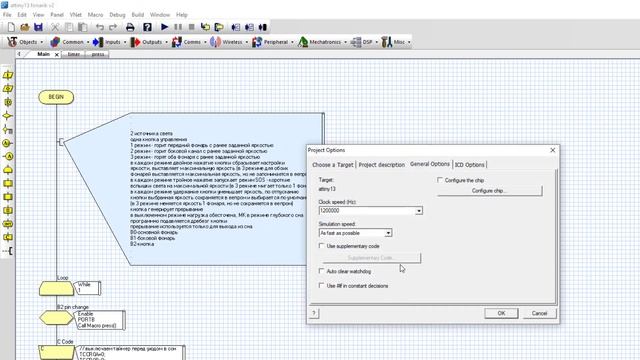The image size is (640, 360).
Task: Select the Input flowchart icon
Action: (8, 75)
